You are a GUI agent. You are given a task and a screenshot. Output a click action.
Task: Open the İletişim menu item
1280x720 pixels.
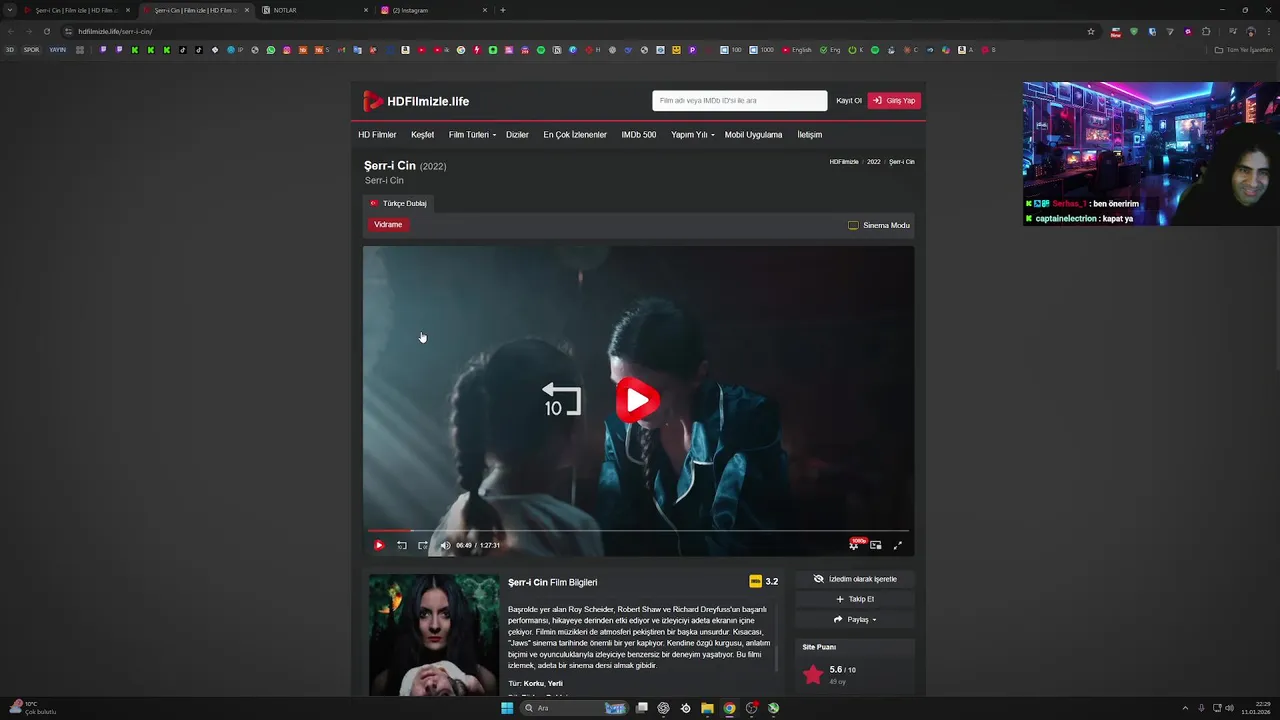click(809, 134)
